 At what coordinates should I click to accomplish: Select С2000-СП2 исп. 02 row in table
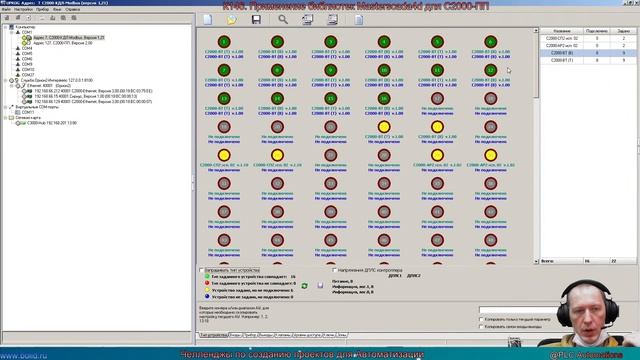588,38
